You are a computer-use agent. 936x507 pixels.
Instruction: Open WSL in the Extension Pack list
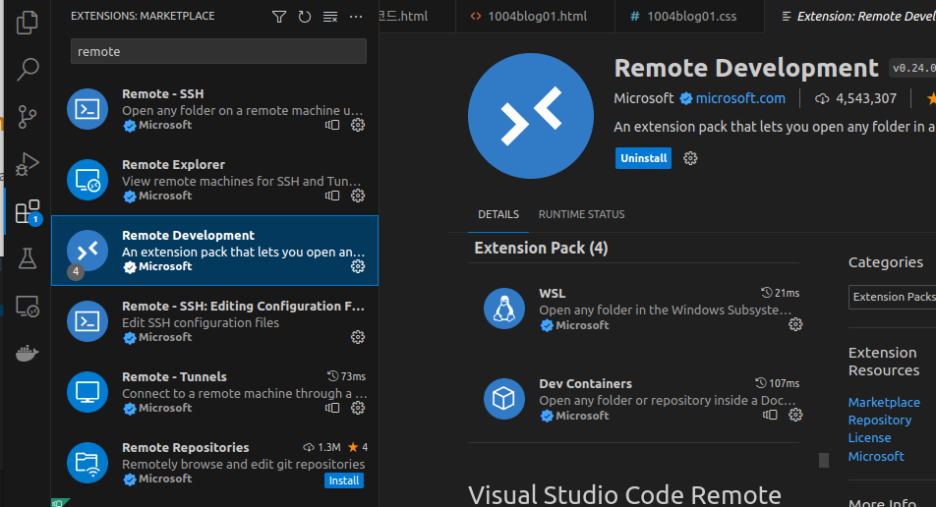[x=635, y=309]
